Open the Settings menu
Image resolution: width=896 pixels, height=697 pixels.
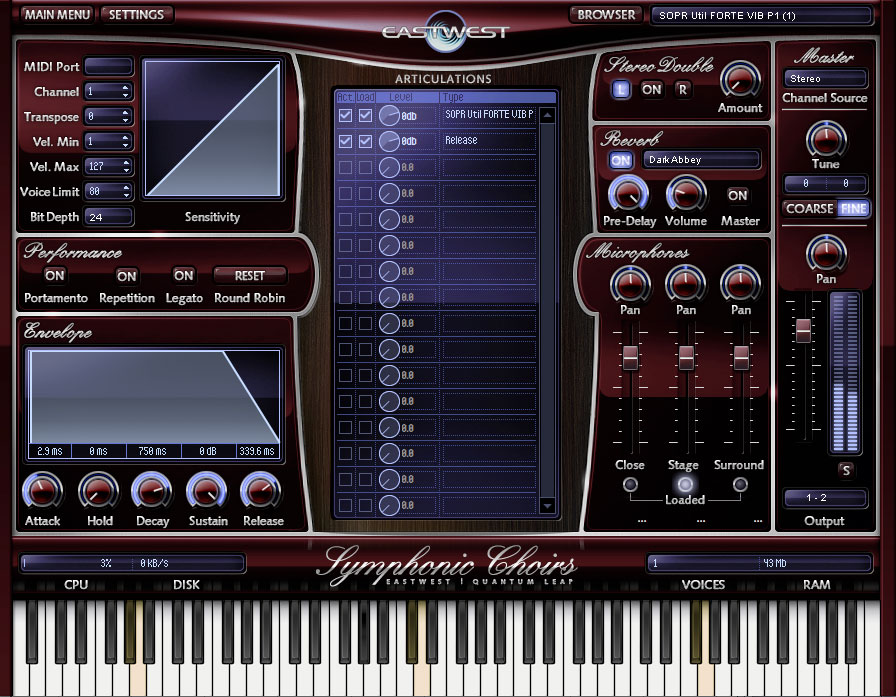tap(137, 15)
